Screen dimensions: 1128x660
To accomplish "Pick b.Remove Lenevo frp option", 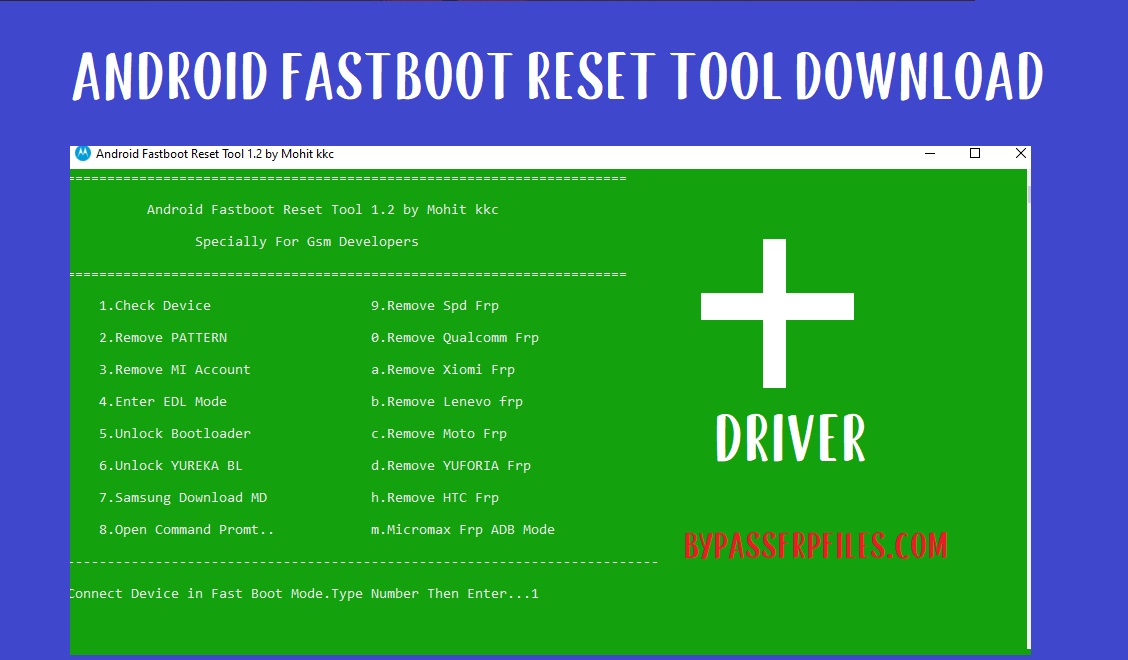I will 444,401.
